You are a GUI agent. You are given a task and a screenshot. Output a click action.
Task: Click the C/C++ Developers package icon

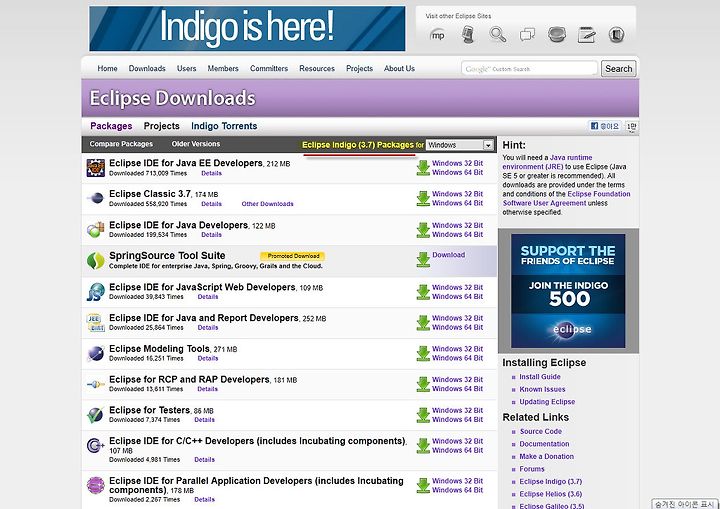click(96, 446)
